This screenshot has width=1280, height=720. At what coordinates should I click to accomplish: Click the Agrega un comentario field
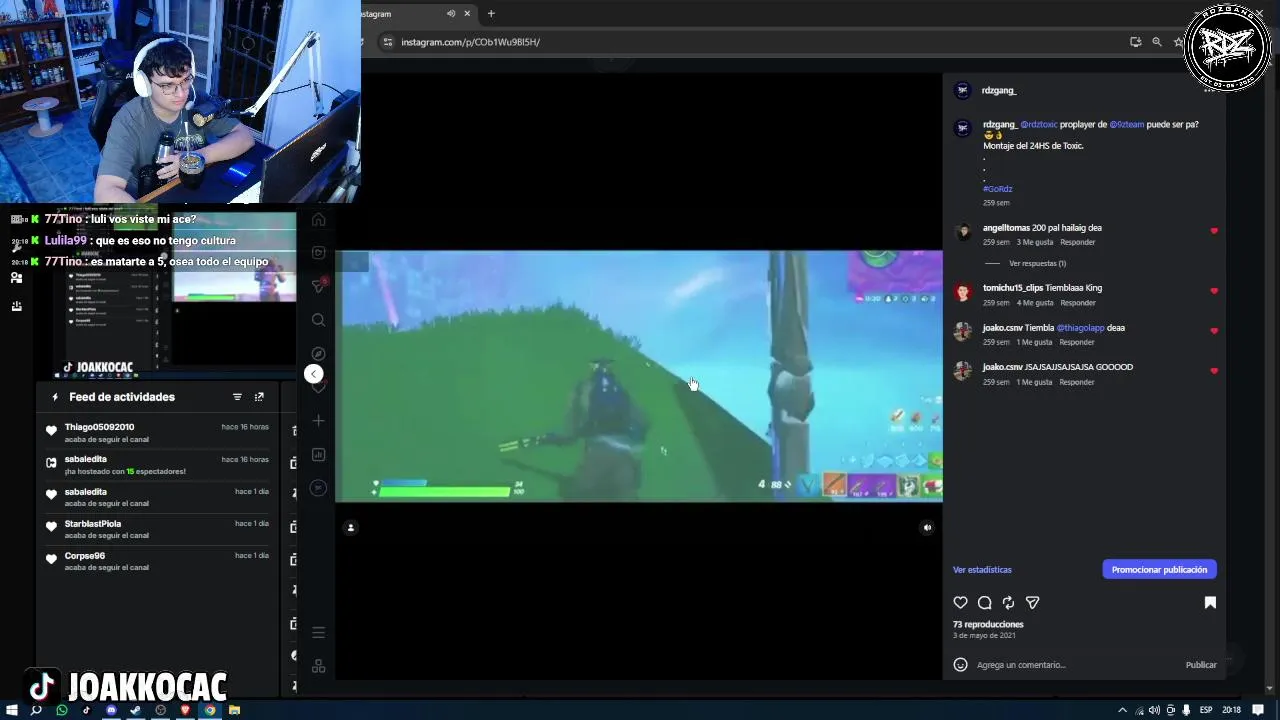point(1076,665)
